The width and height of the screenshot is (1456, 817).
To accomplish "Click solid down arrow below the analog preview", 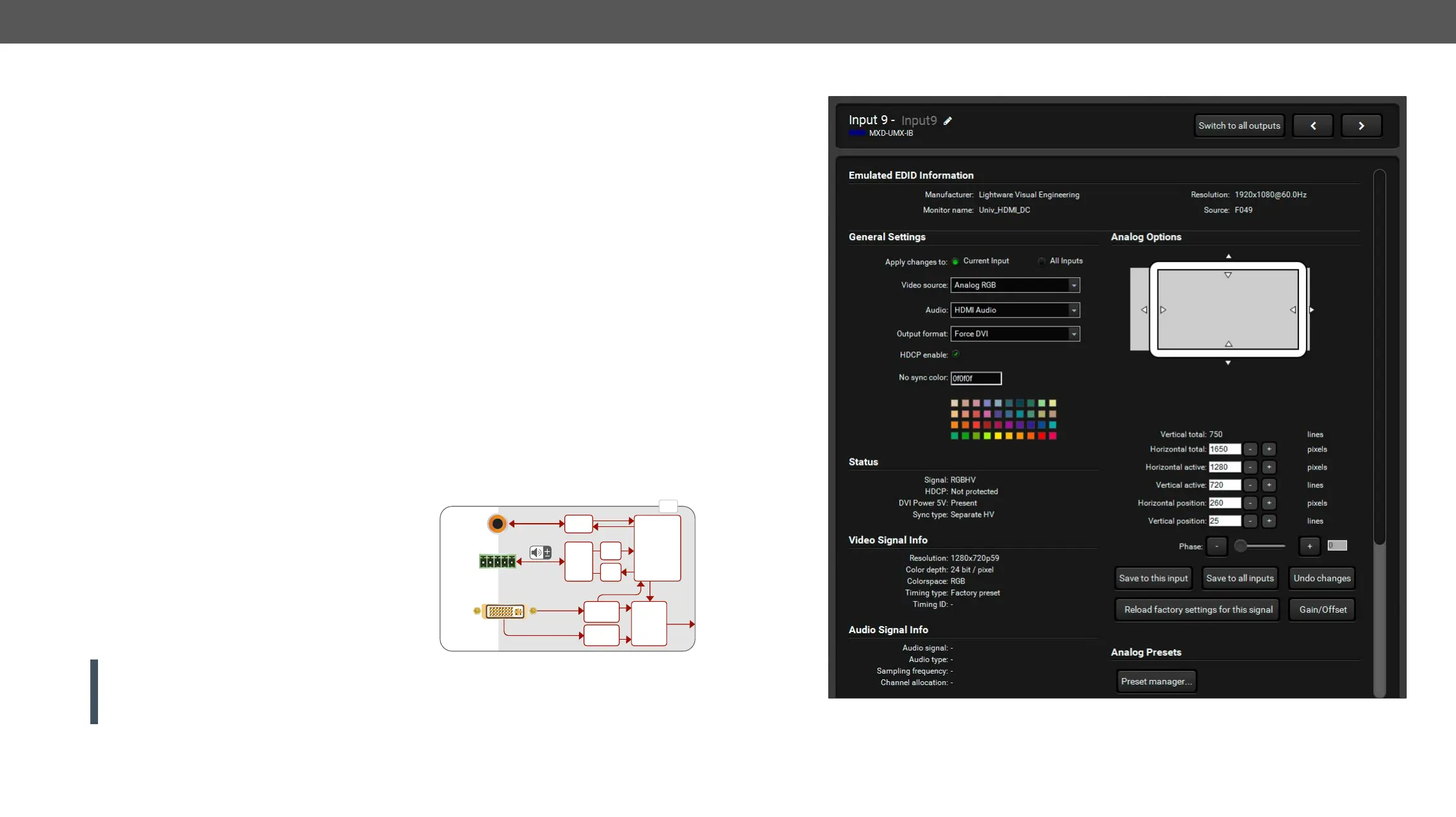I will pyautogui.click(x=1228, y=363).
